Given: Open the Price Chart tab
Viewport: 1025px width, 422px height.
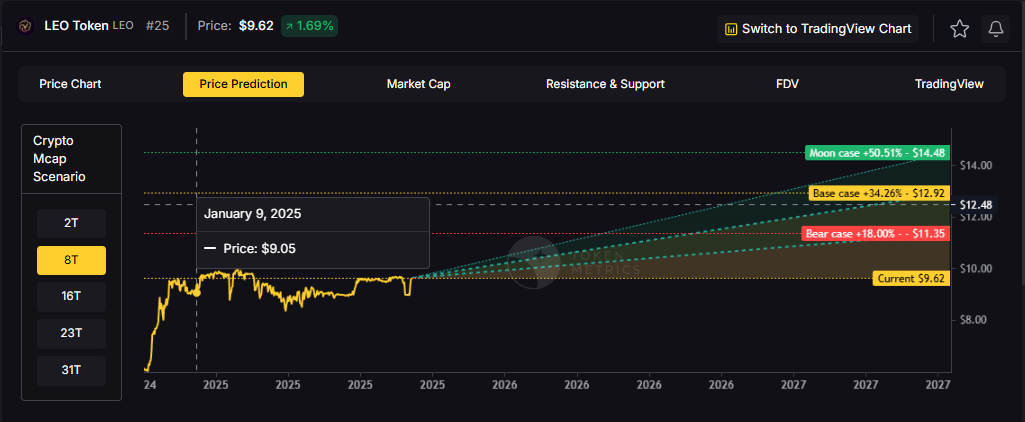Looking at the screenshot, I should (70, 84).
